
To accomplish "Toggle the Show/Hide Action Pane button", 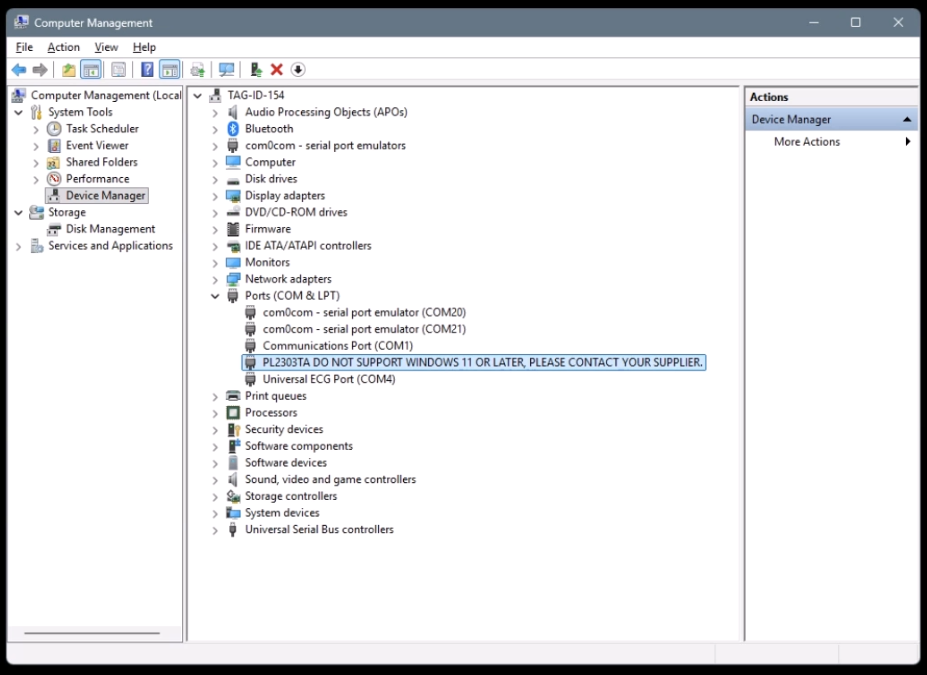I will [x=170, y=70].
